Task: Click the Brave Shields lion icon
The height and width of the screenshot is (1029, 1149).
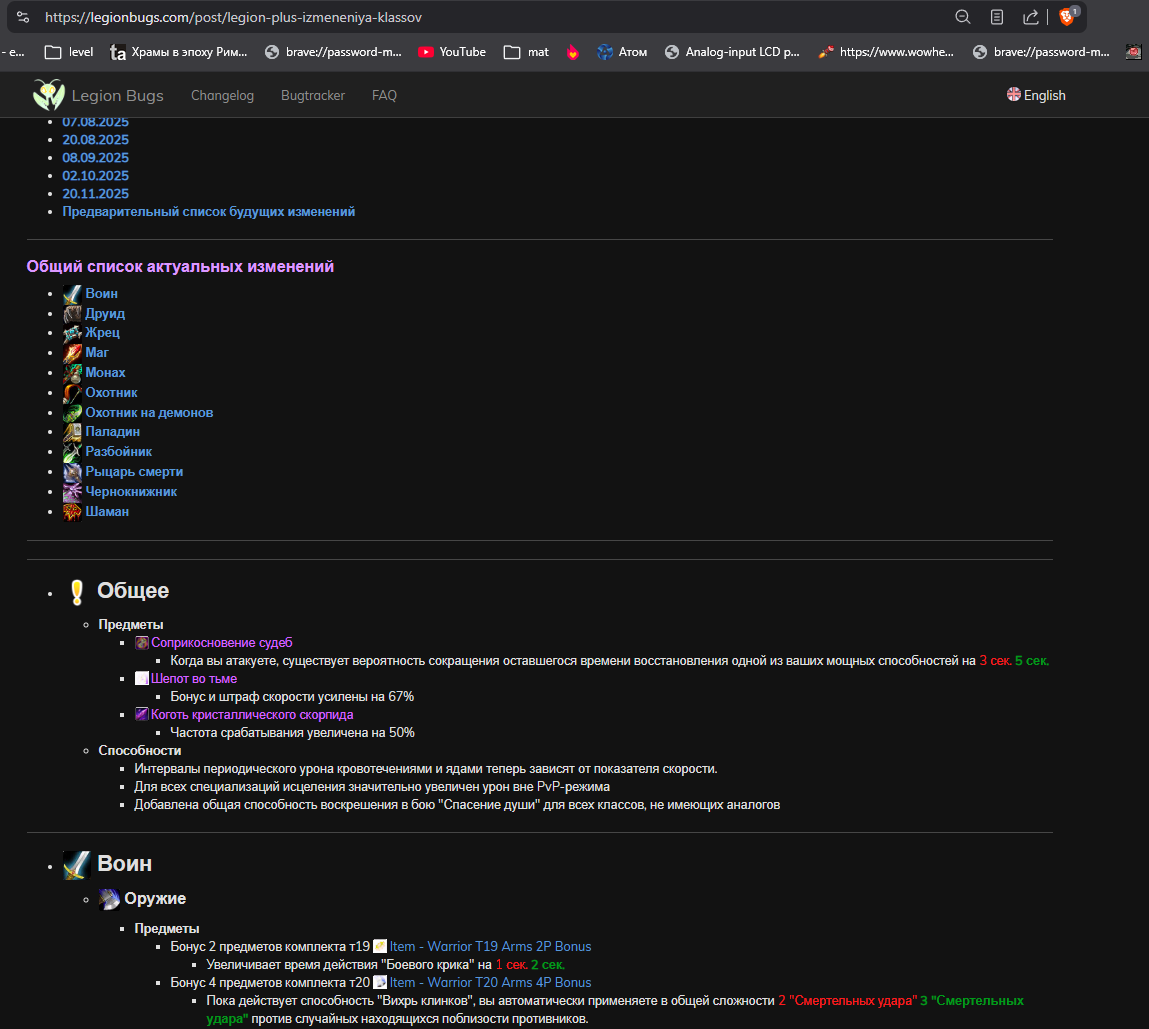Action: point(1066,17)
